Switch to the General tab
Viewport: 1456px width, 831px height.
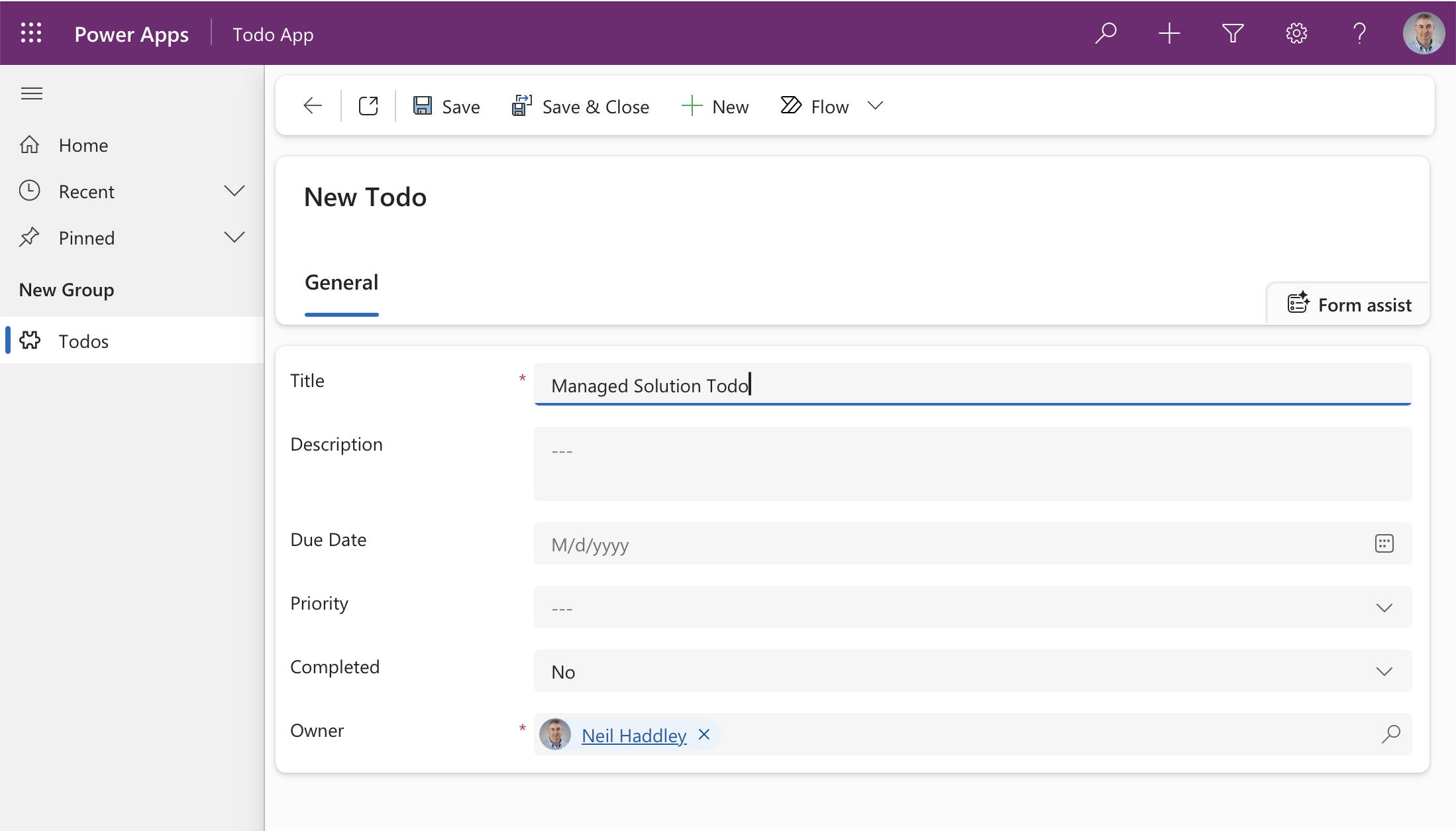tap(341, 283)
